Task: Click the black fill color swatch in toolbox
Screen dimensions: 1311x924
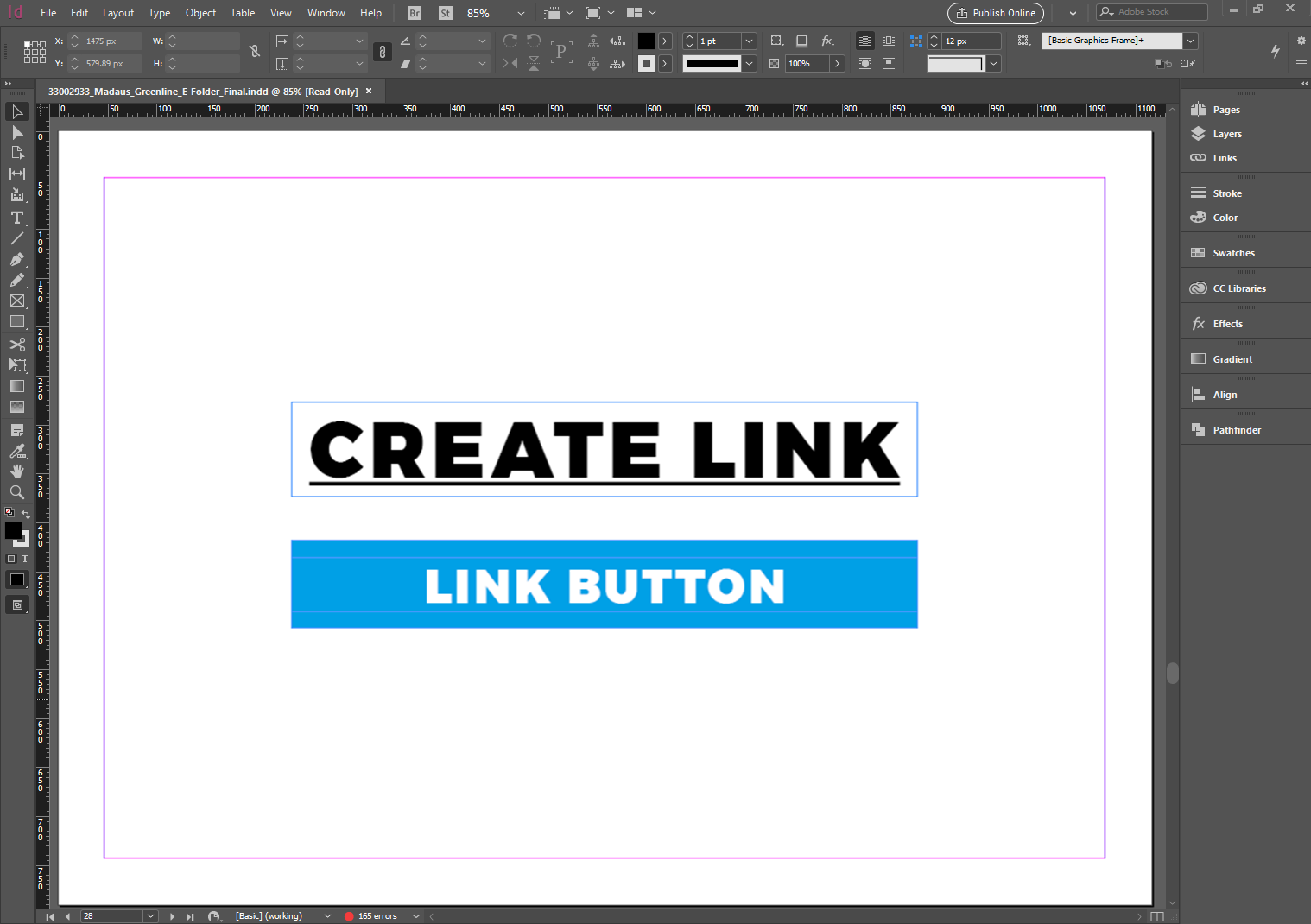Action: pyautogui.click(x=13, y=531)
